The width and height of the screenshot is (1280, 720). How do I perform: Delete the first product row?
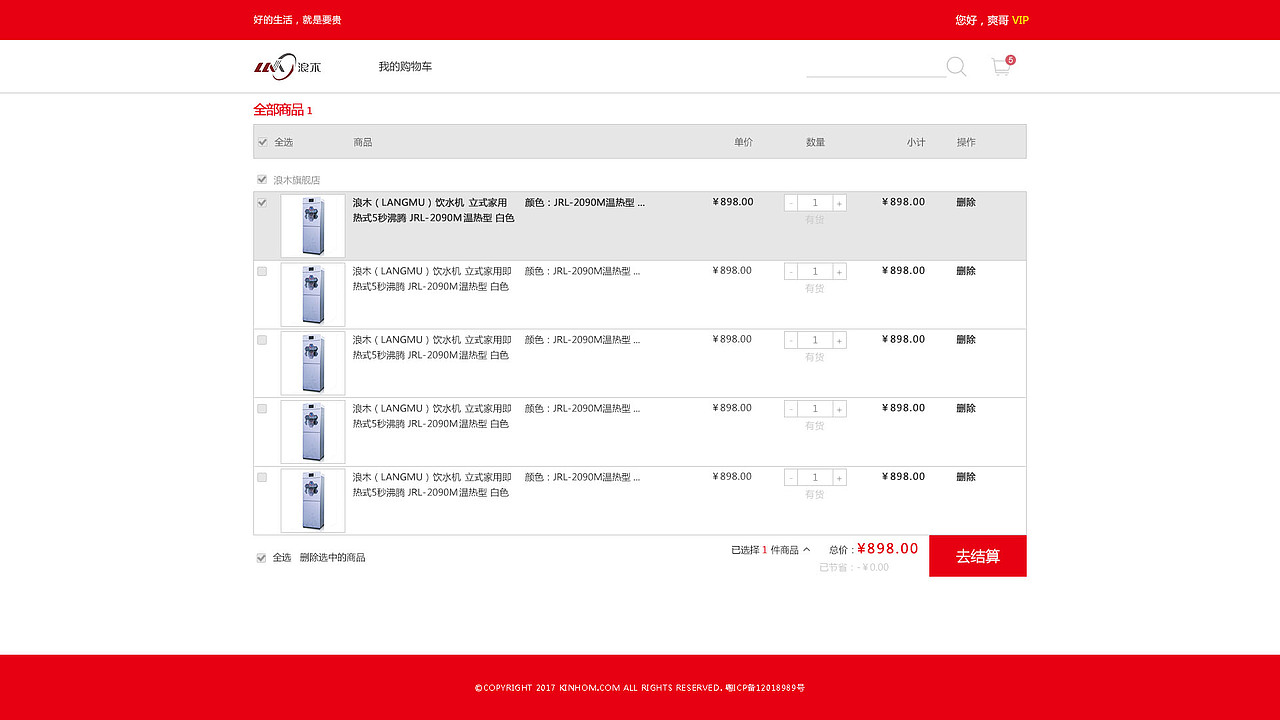[966, 202]
